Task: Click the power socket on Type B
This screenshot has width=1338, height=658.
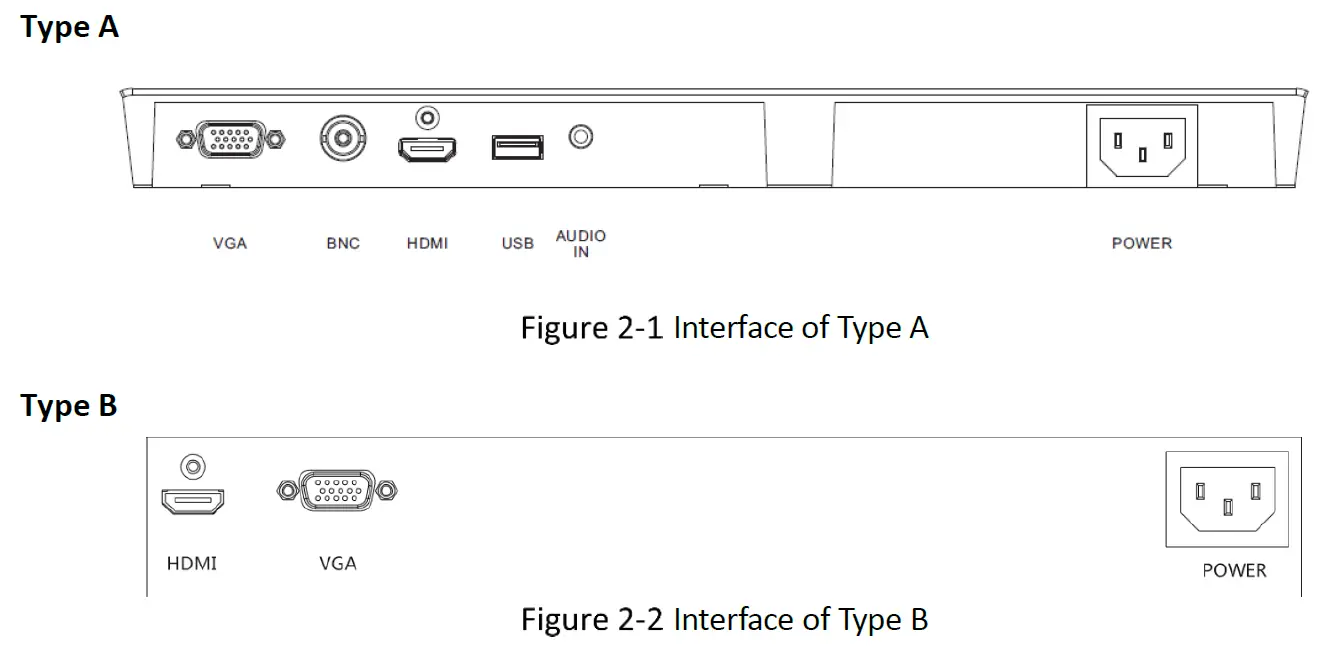Action: [1227, 499]
